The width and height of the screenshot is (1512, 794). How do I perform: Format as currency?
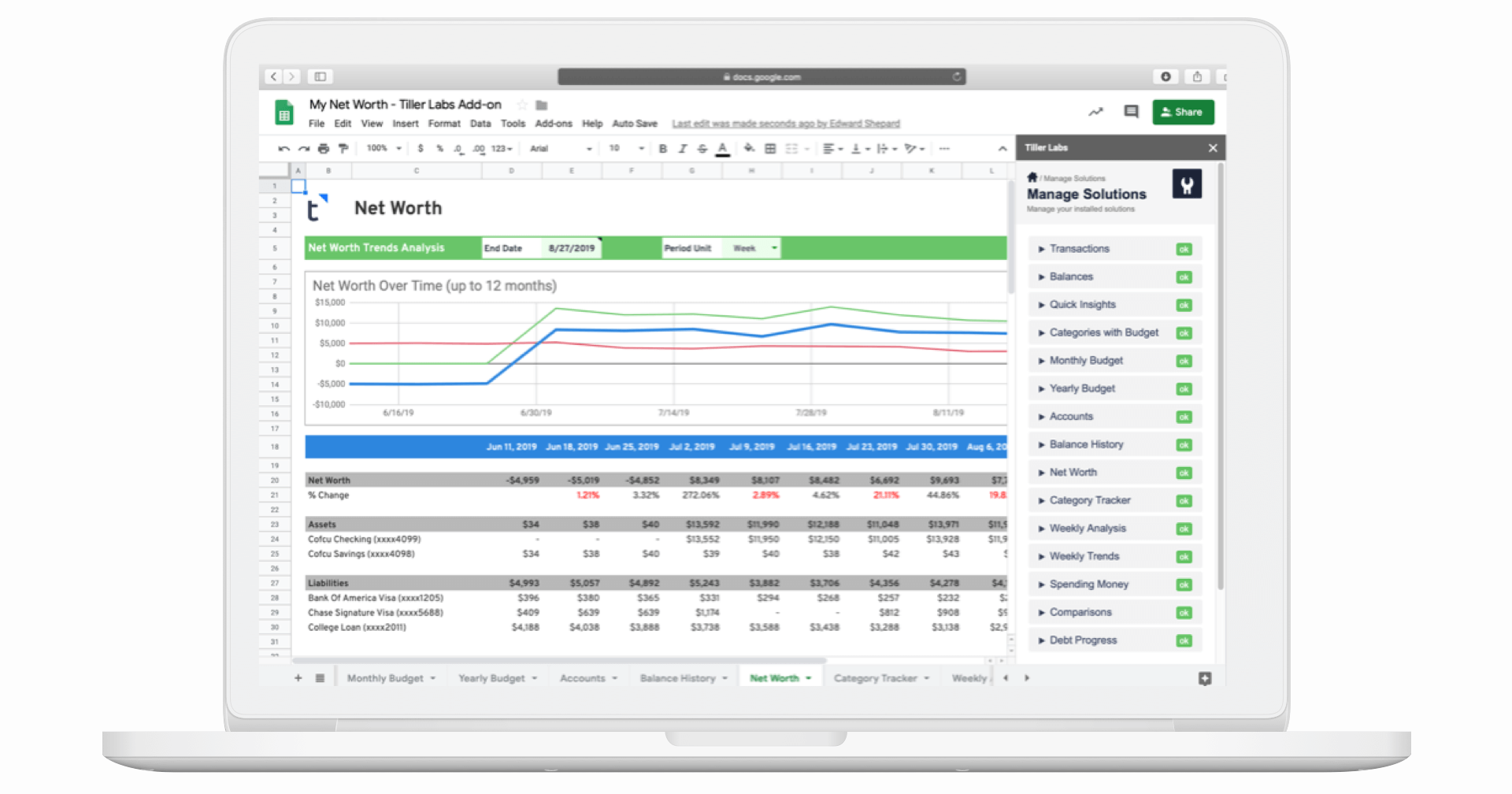click(x=421, y=148)
